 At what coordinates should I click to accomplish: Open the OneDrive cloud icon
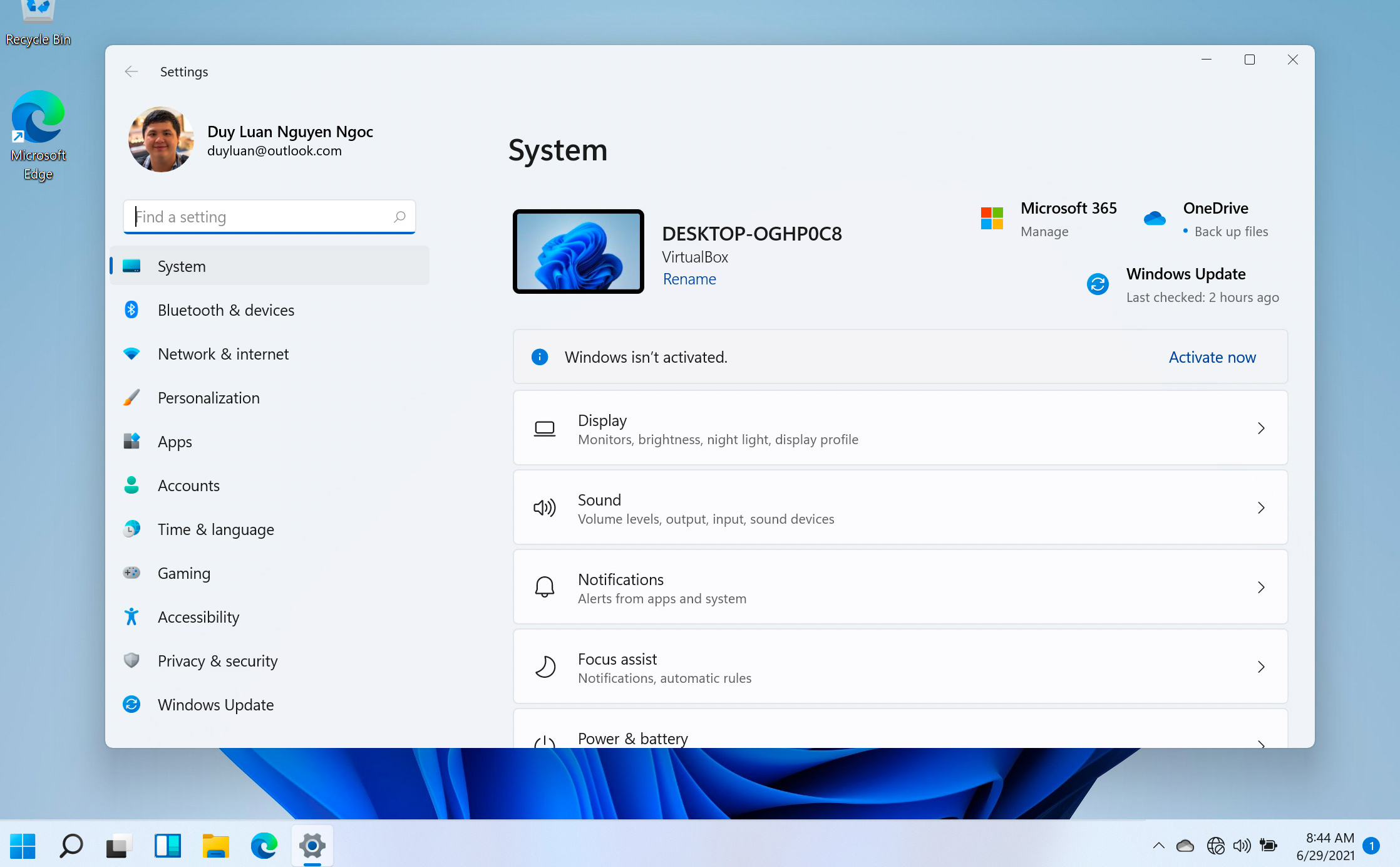pyautogui.click(x=1155, y=219)
